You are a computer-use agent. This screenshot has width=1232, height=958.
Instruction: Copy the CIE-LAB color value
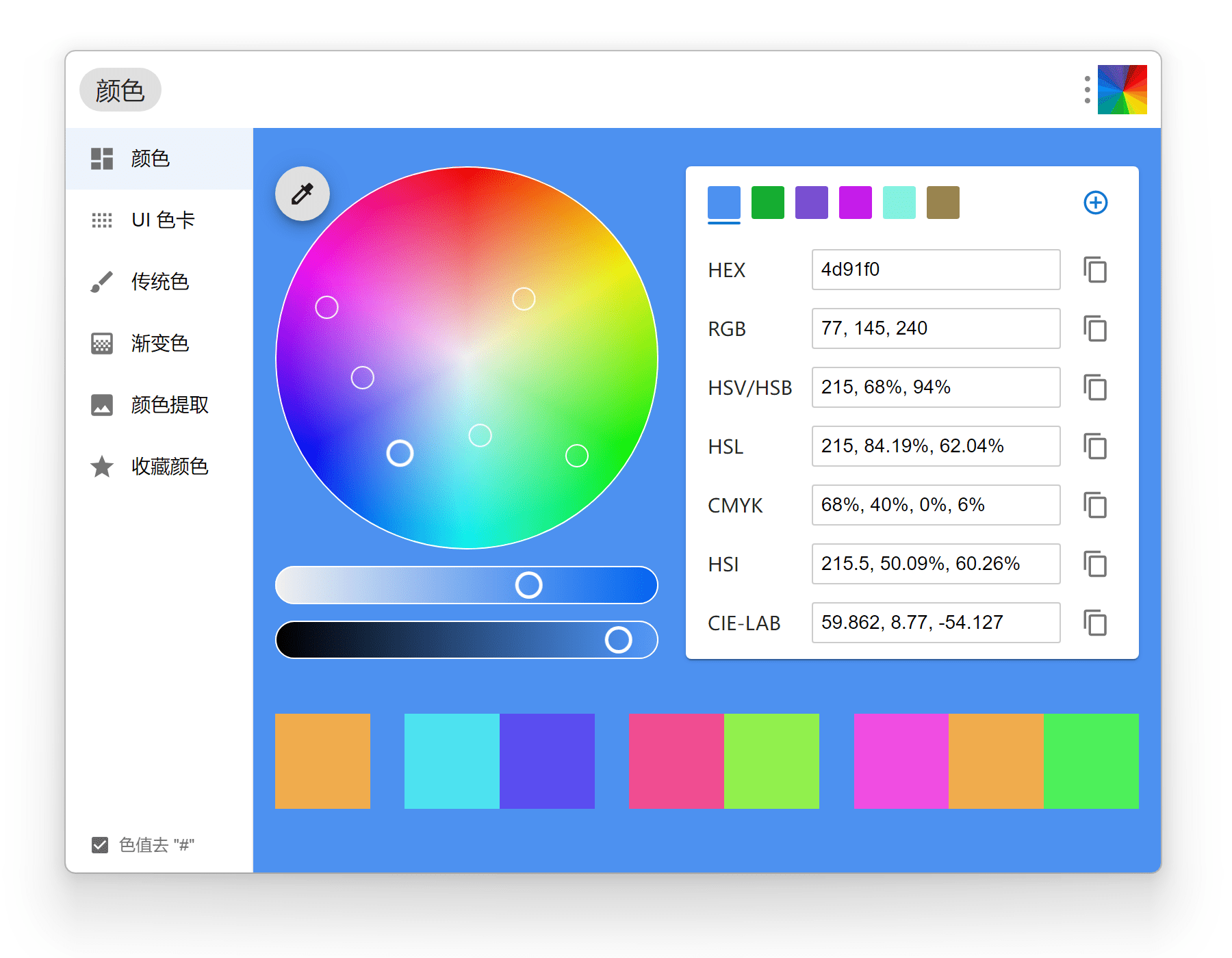point(1095,623)
